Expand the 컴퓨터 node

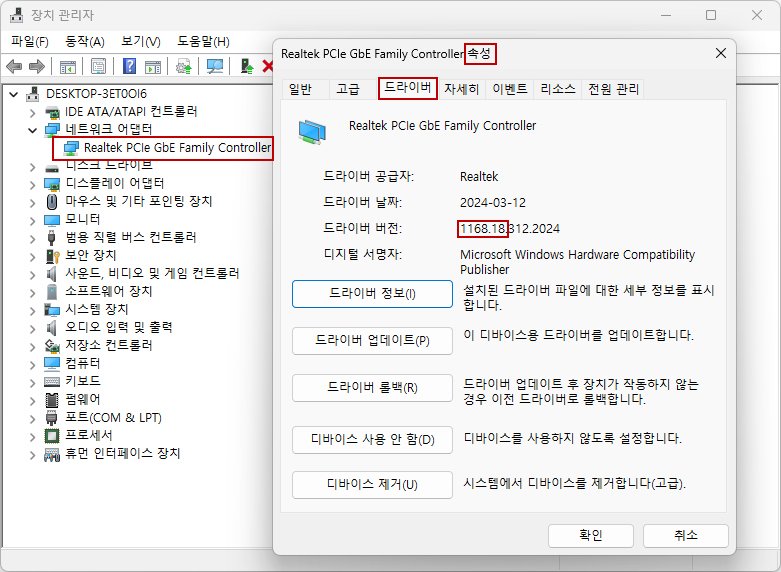32,365
